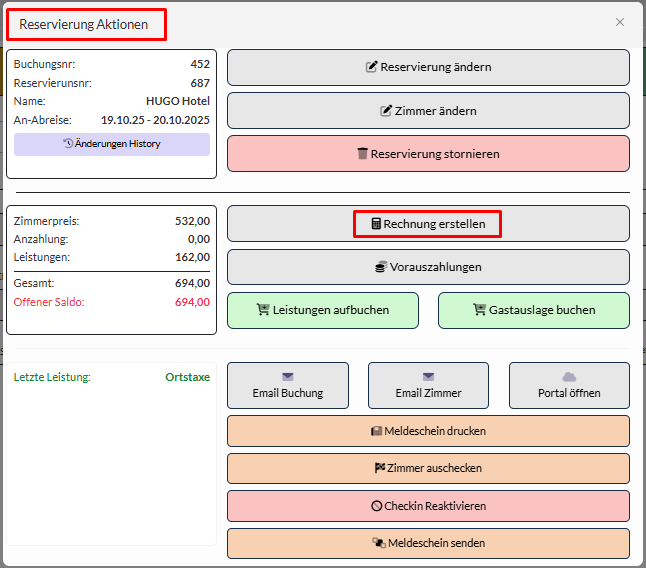Image resolution: width=646 pixels, height=568 pixels.
Task: Click the cart icon on Leistungen aufbuchen
Action: coord(264,310)
